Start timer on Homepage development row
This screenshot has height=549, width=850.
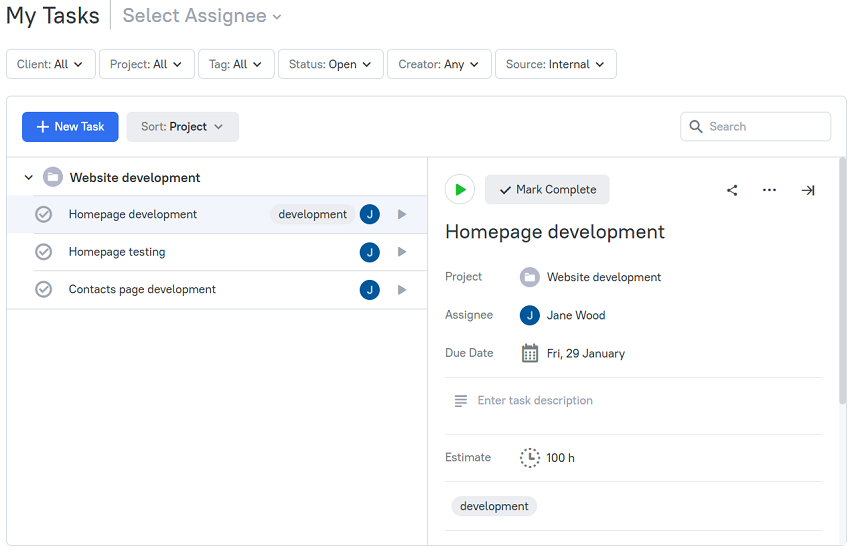(402, 215)
